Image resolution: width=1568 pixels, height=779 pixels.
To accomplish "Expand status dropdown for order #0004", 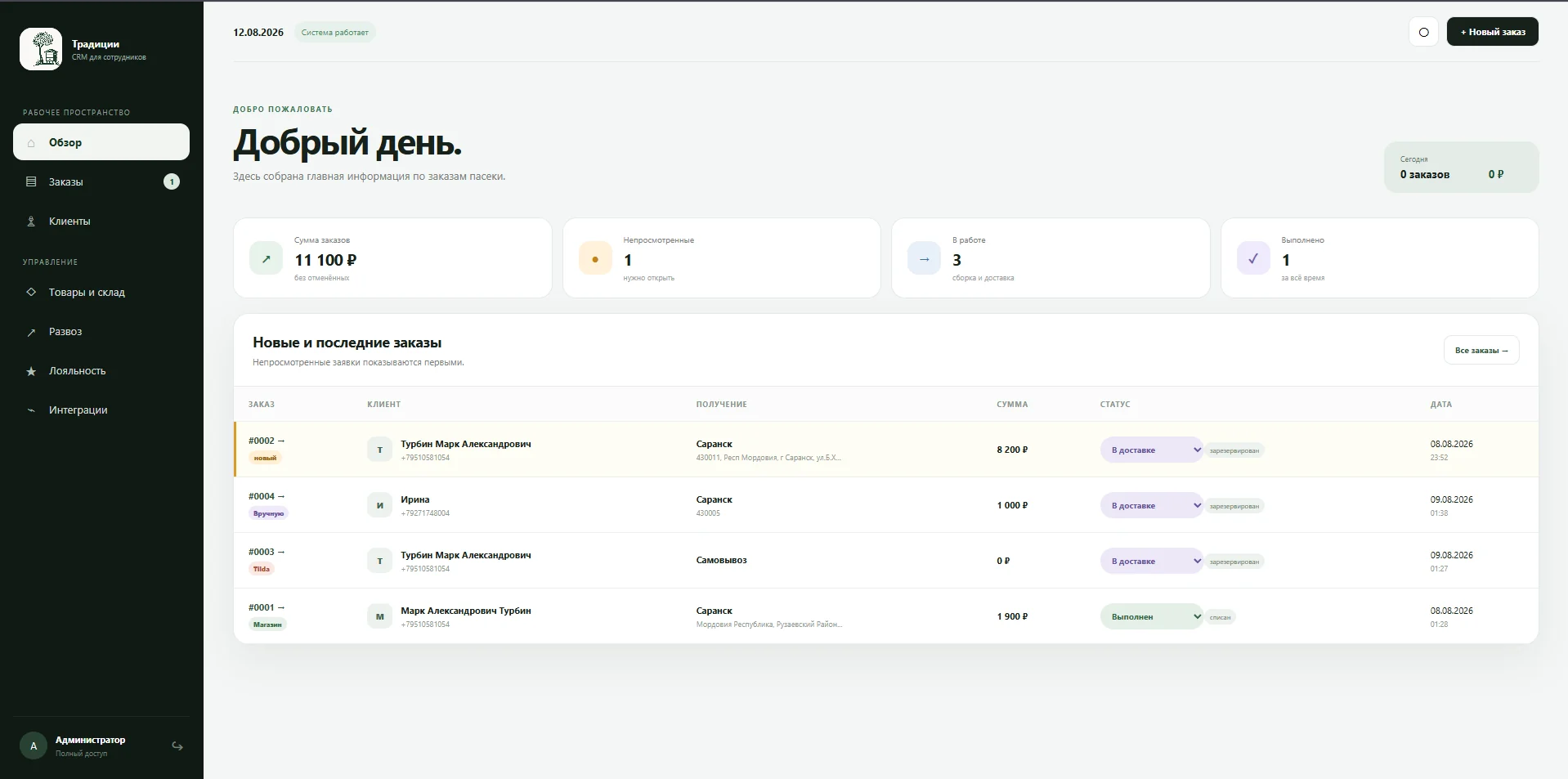I will point(1151,505).
